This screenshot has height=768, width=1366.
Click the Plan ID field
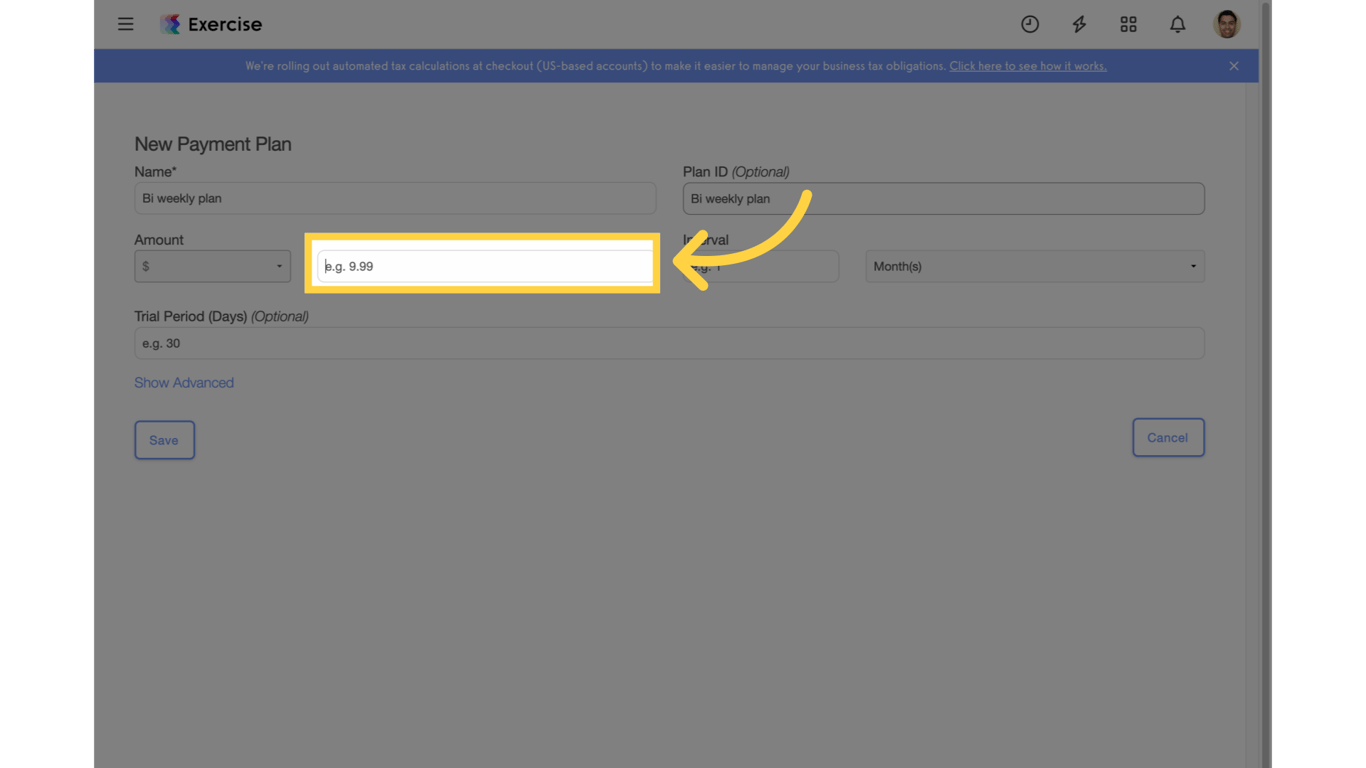click(x=943, y=198)
